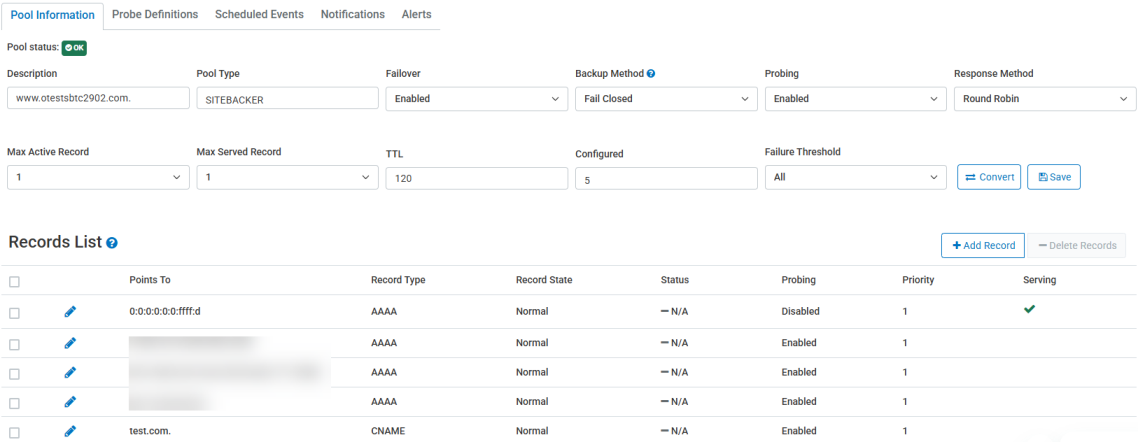
Task: Open the Scheduled Events tab
Action: coord(259,15)
